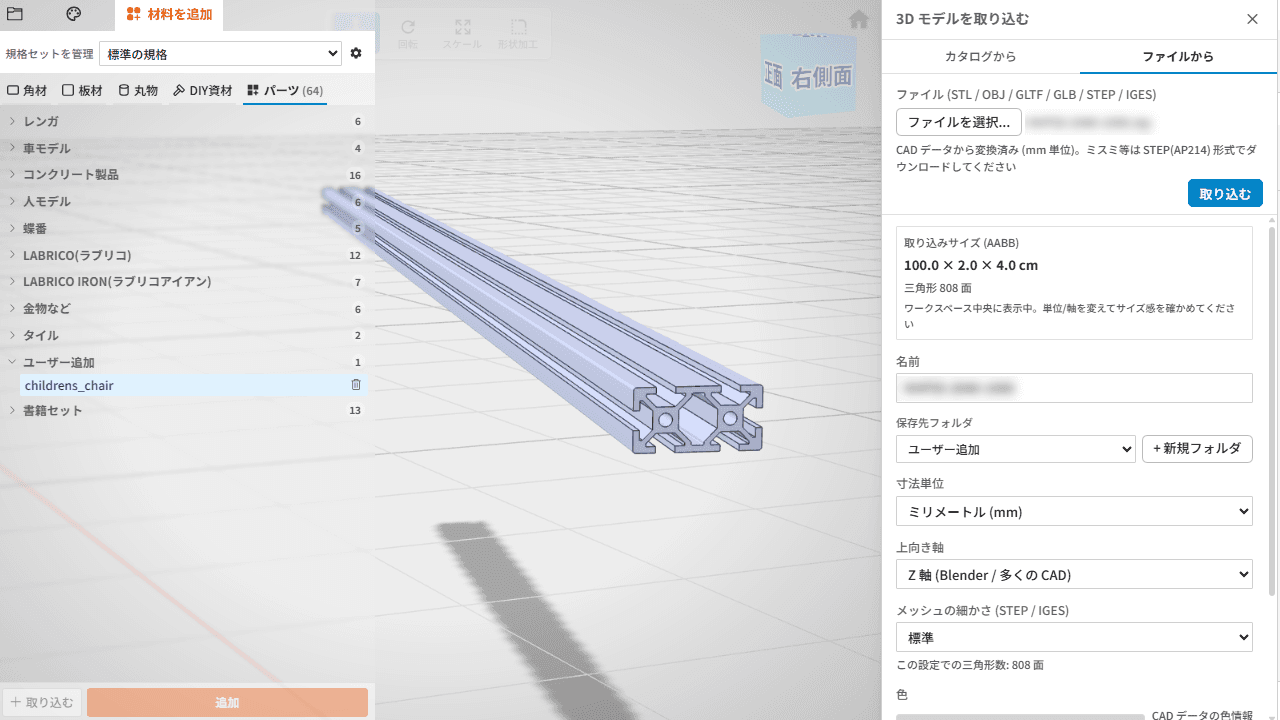Expand the 人モデル folder
The height and width of the screenshot is (720, 1280).
pyautogui.click(x=186, y=202)
